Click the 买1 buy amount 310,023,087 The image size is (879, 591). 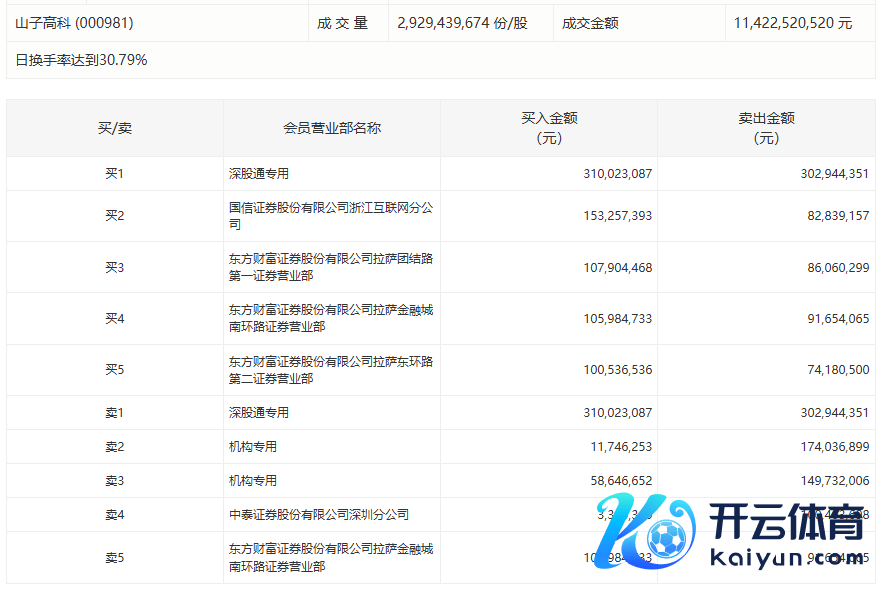(x=617, y=174)
